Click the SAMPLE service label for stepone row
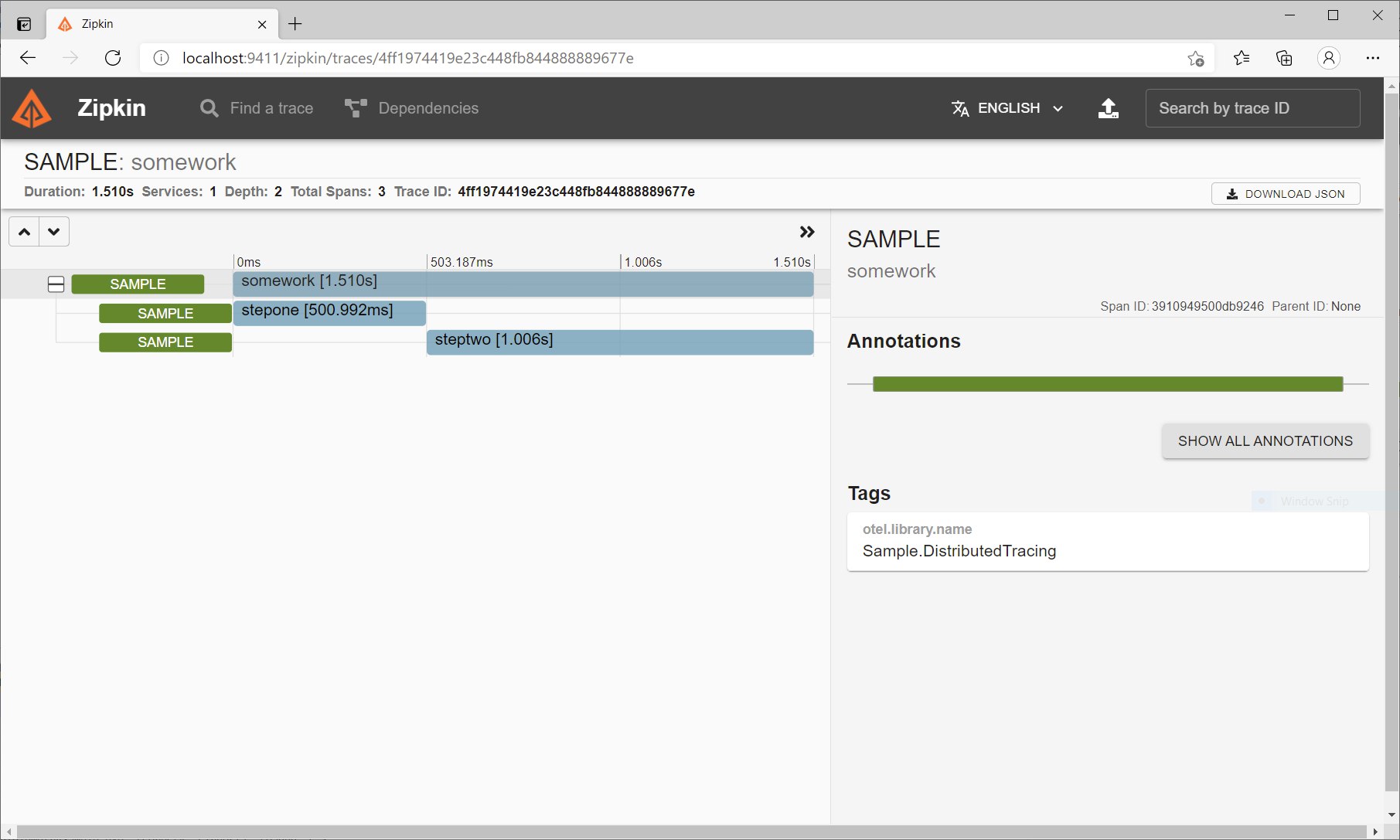Viewport: 1400px width, 840px height. (x=165, y=313)
